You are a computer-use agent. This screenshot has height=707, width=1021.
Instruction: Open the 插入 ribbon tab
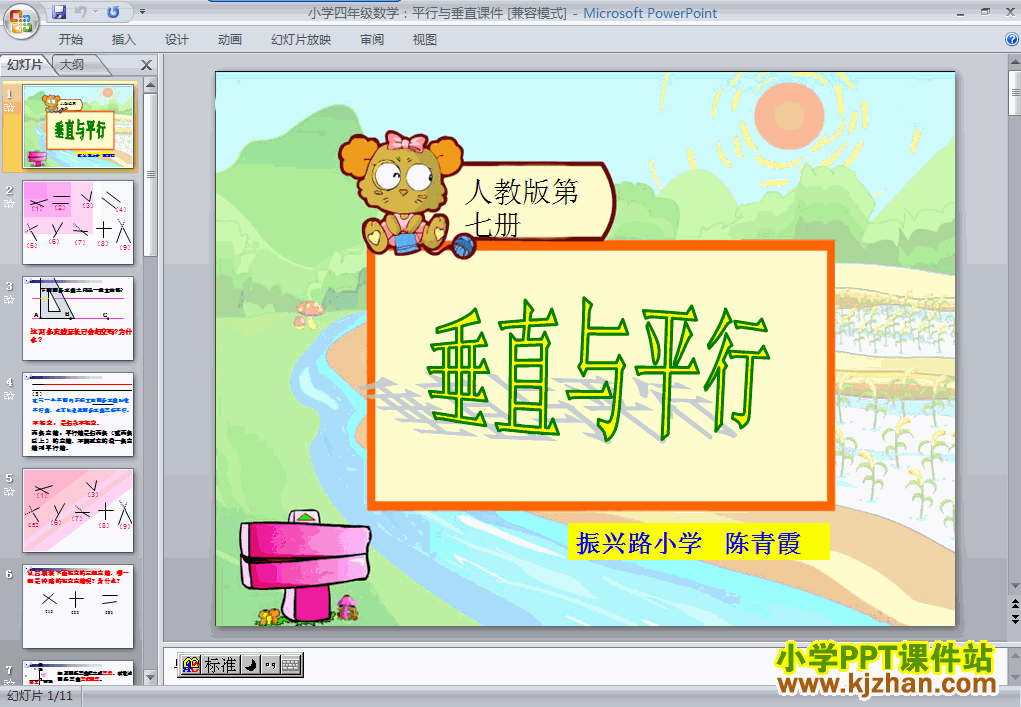[124, 40]
